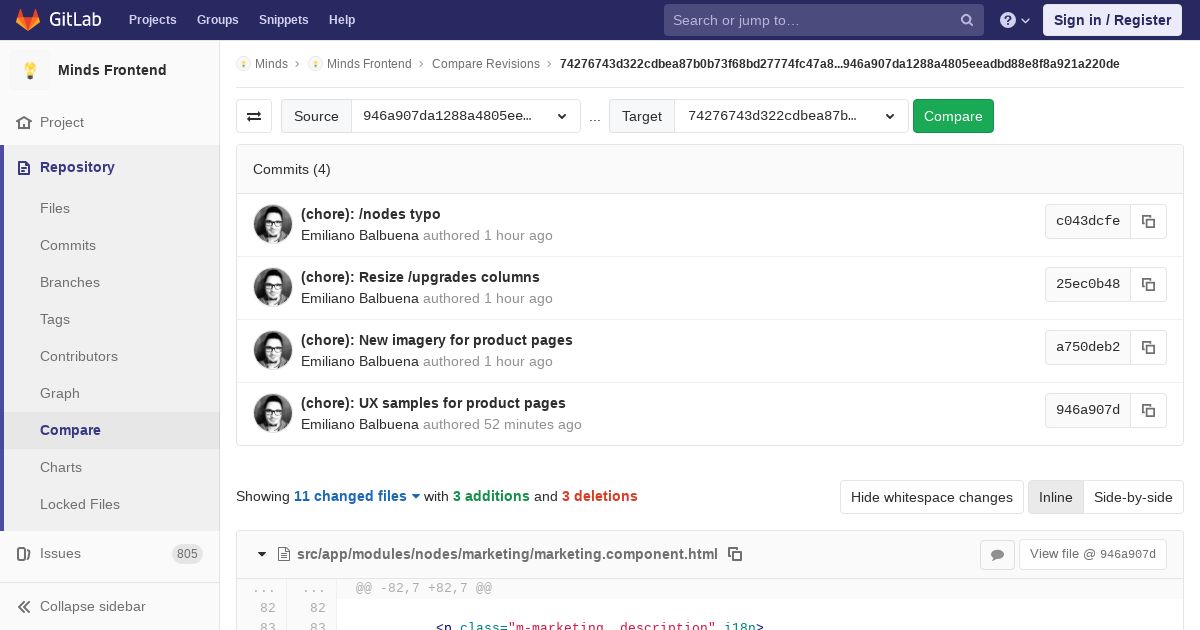The width and height of the screenshot is (1200, 630).
Task: Click Minds Frontend icon in breadcrumb
Action: pos(315,64)
